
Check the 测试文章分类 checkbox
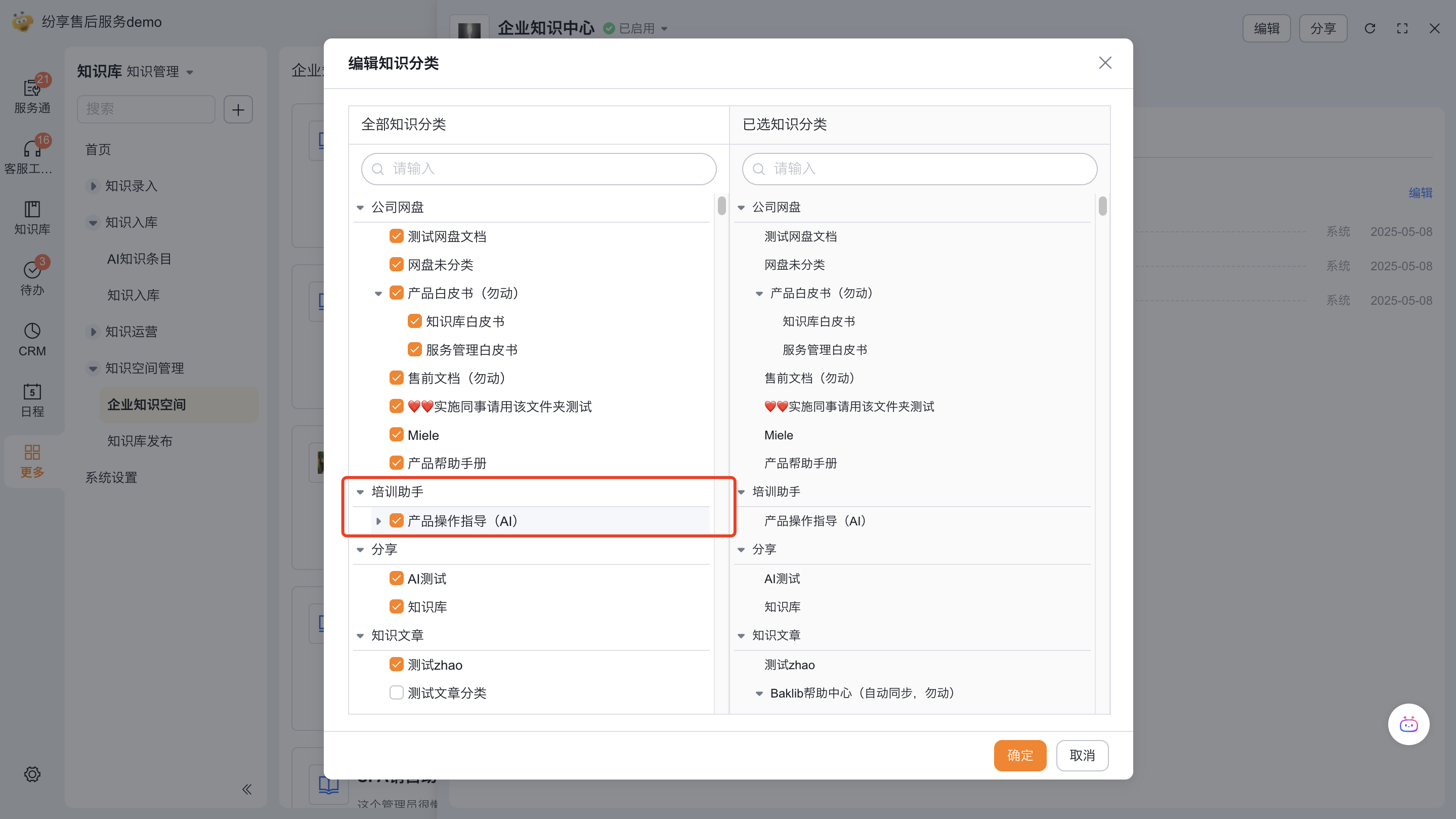click(x=396, y=693)
